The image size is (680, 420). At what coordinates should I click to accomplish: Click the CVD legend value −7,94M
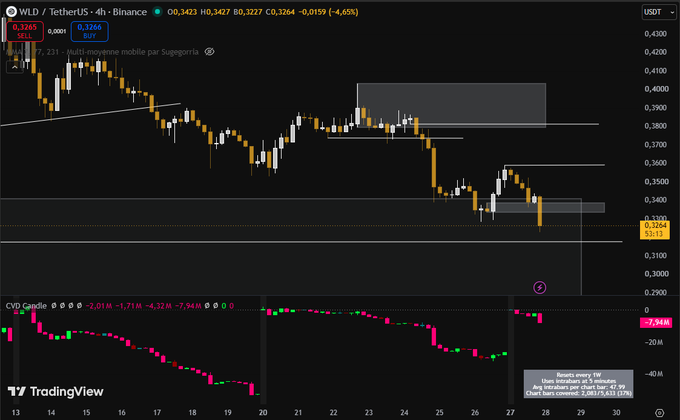tap(188, 306)
